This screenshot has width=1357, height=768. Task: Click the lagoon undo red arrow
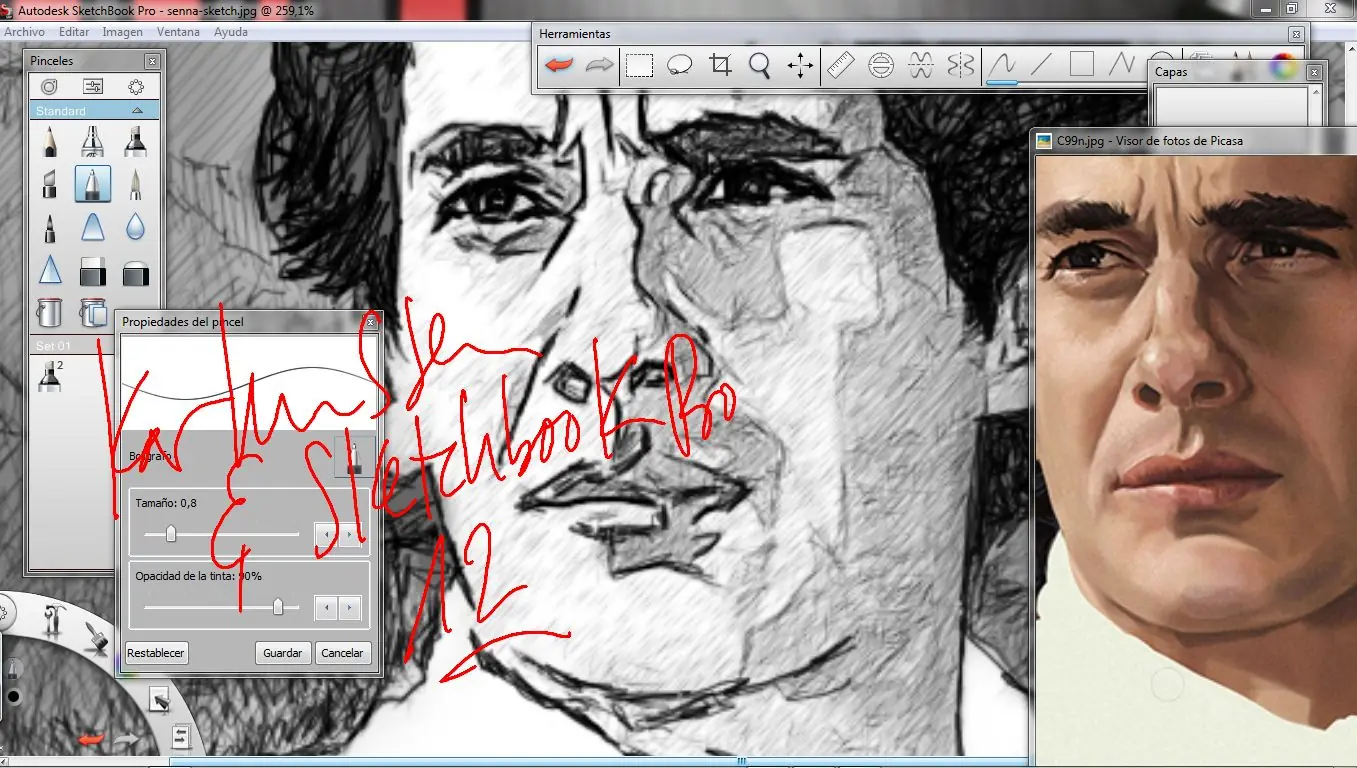pos(91,739)
